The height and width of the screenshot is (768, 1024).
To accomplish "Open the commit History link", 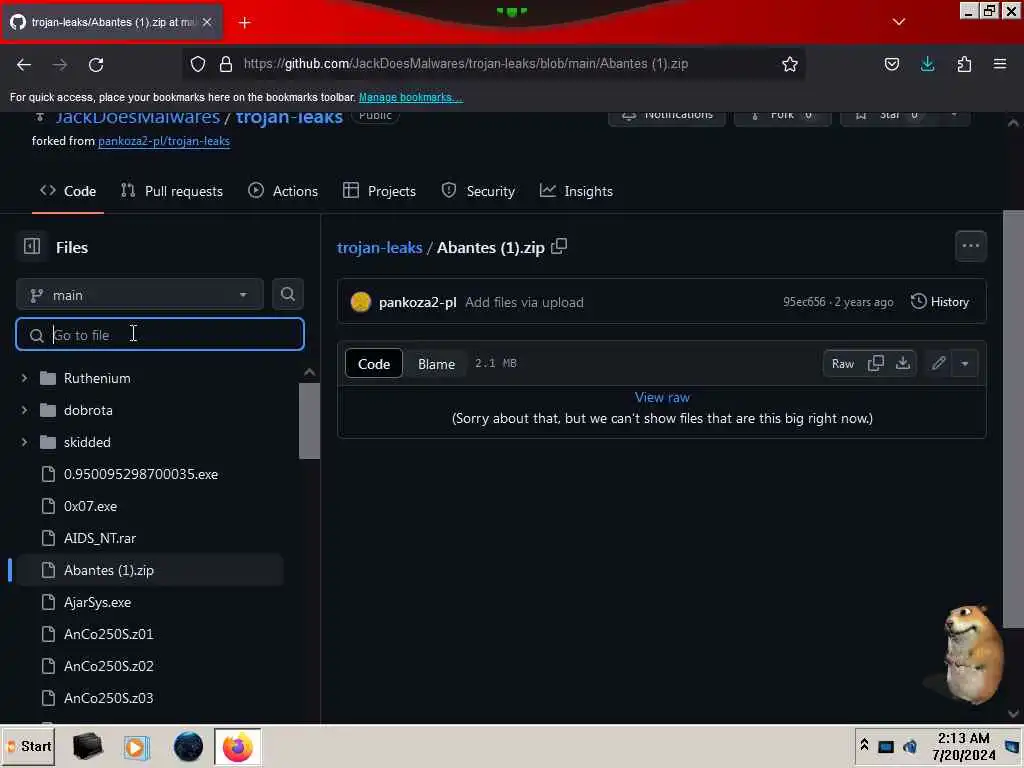I will tap(940, 302).
